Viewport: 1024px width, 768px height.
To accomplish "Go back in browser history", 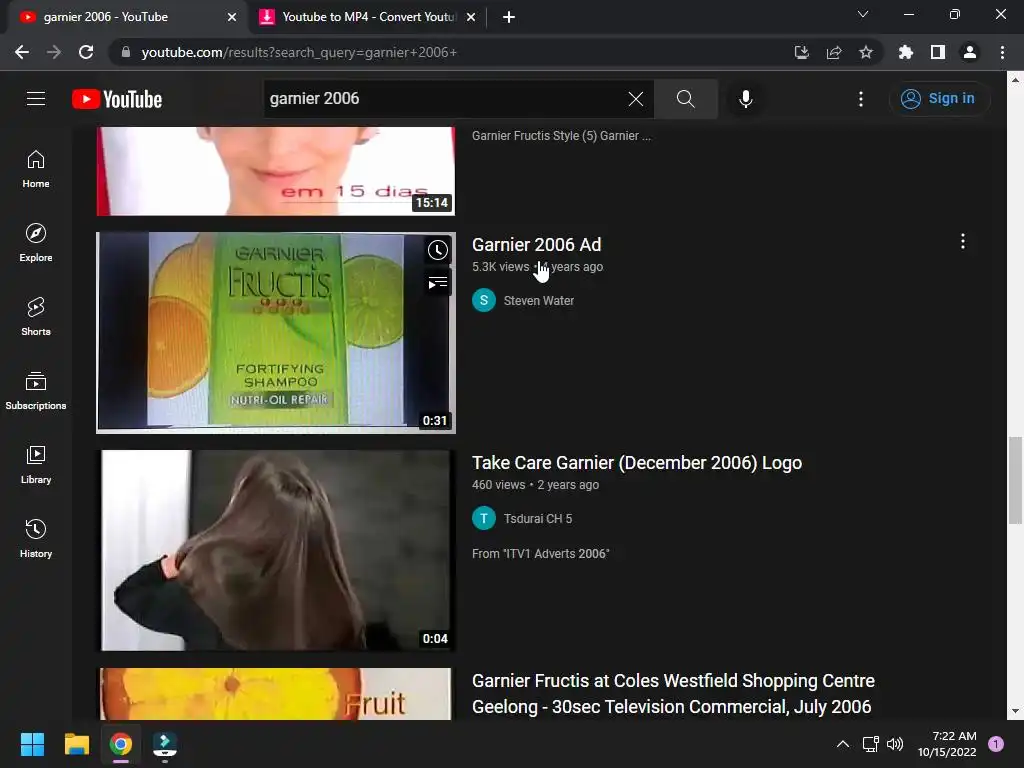I will (22, 52).
